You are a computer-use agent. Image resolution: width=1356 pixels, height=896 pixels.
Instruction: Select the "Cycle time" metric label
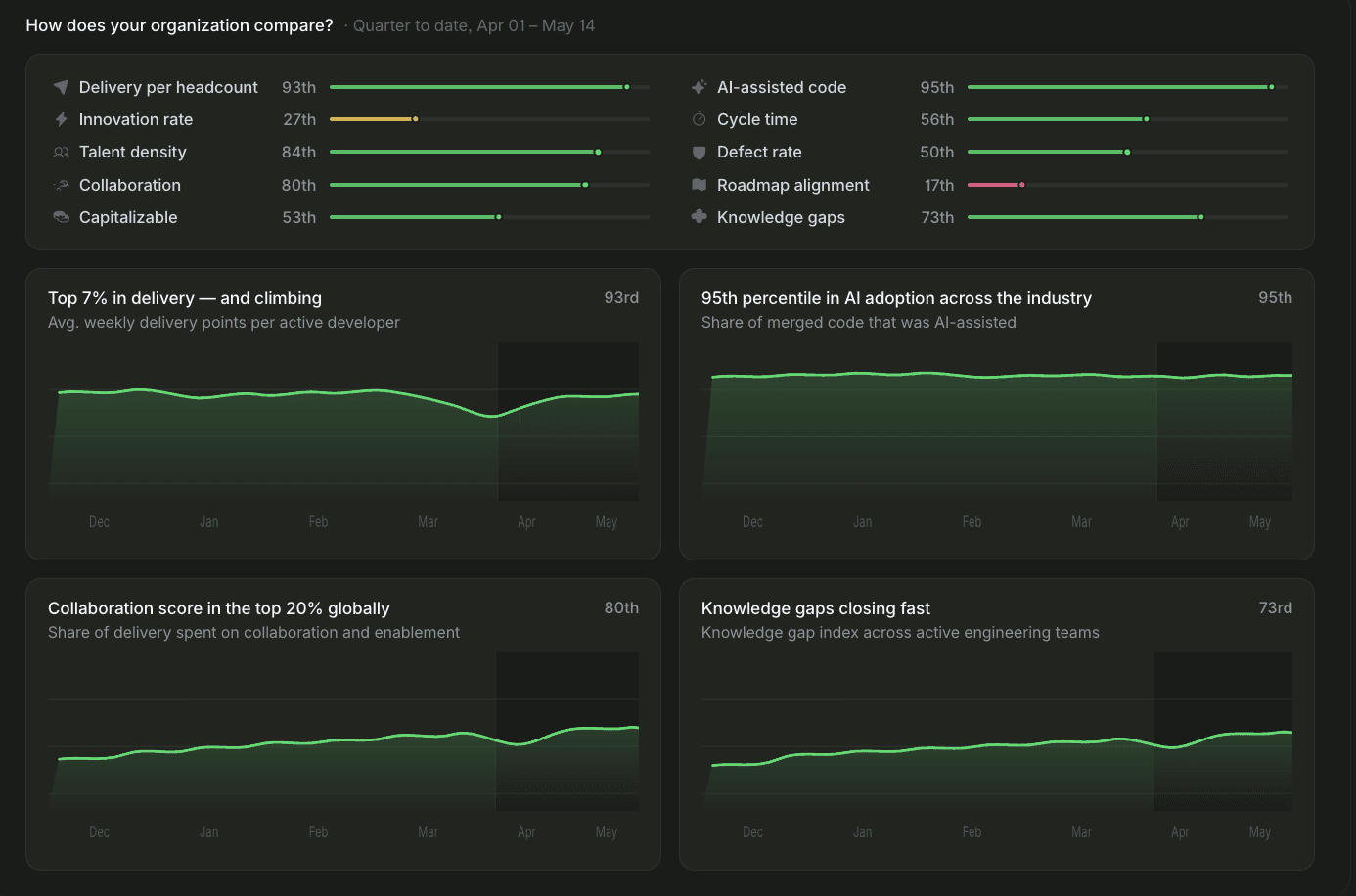click(757, 119)
